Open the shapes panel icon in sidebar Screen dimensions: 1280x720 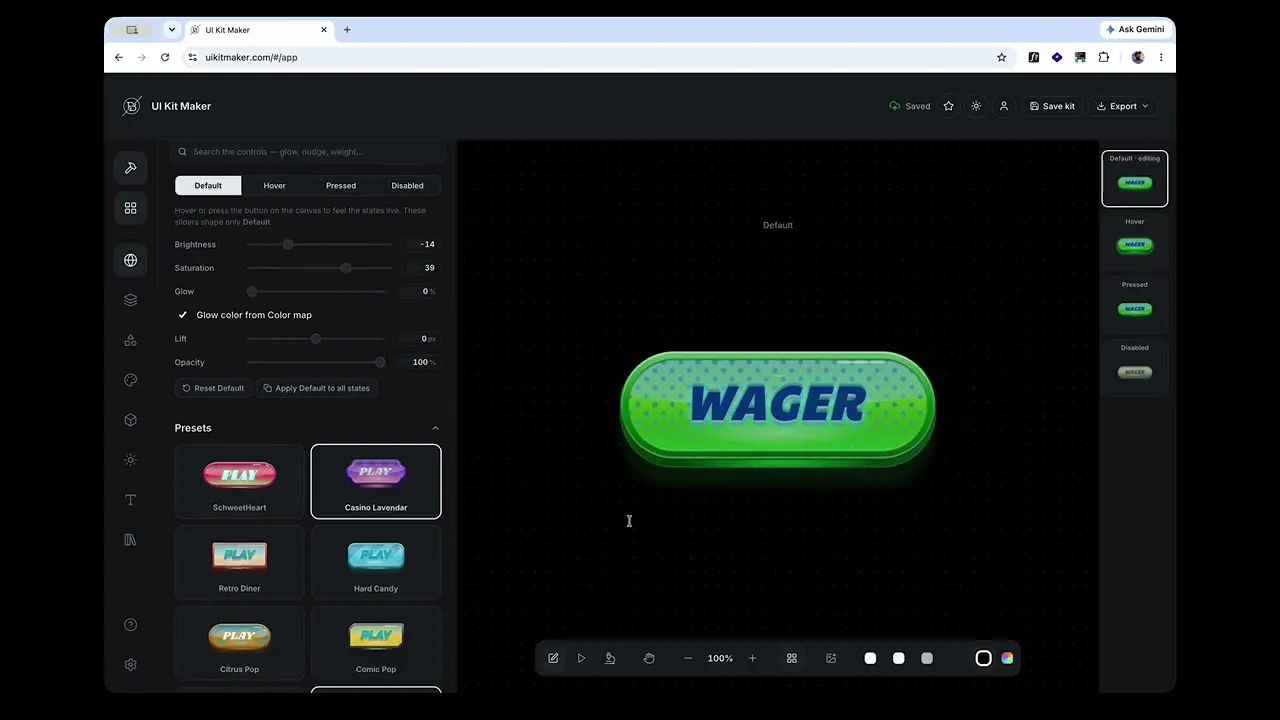point(130,340)
